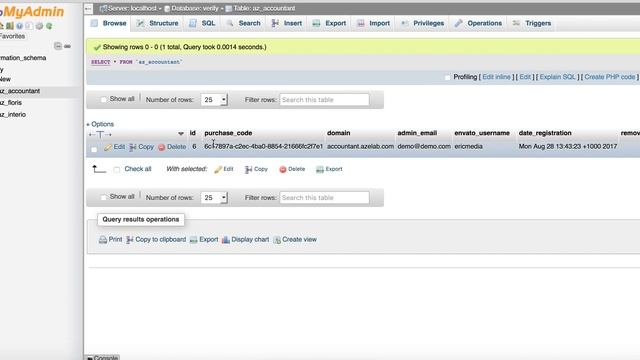Sort by the domain column header
Image resolution: width=640 pixels, height=360 pixels.
coord(338,133)
